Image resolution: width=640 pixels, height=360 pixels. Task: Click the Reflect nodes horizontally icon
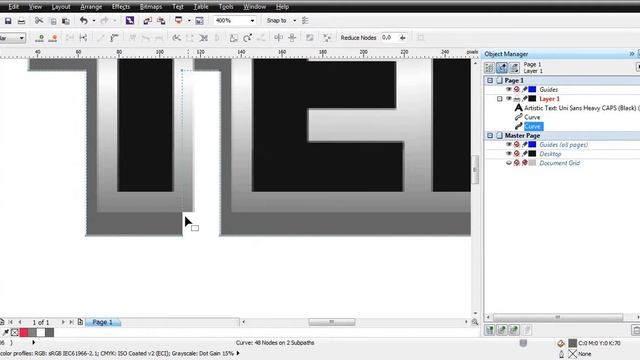pos(278,38)
